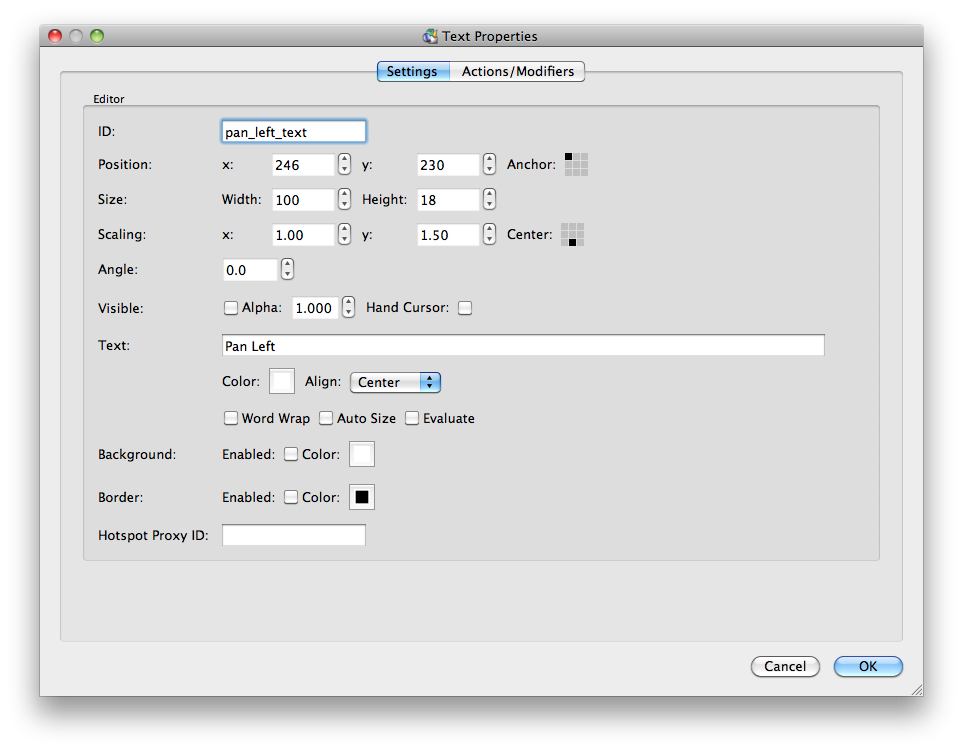Open the text Color swatch

(282, 382)
